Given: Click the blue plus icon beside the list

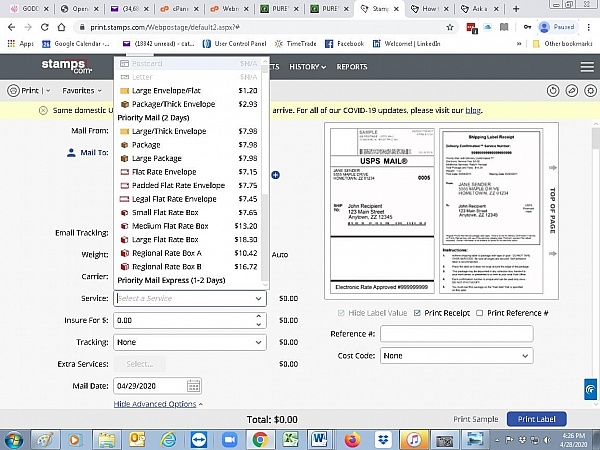Looking at the screenshot, I should tap(275, 175).
